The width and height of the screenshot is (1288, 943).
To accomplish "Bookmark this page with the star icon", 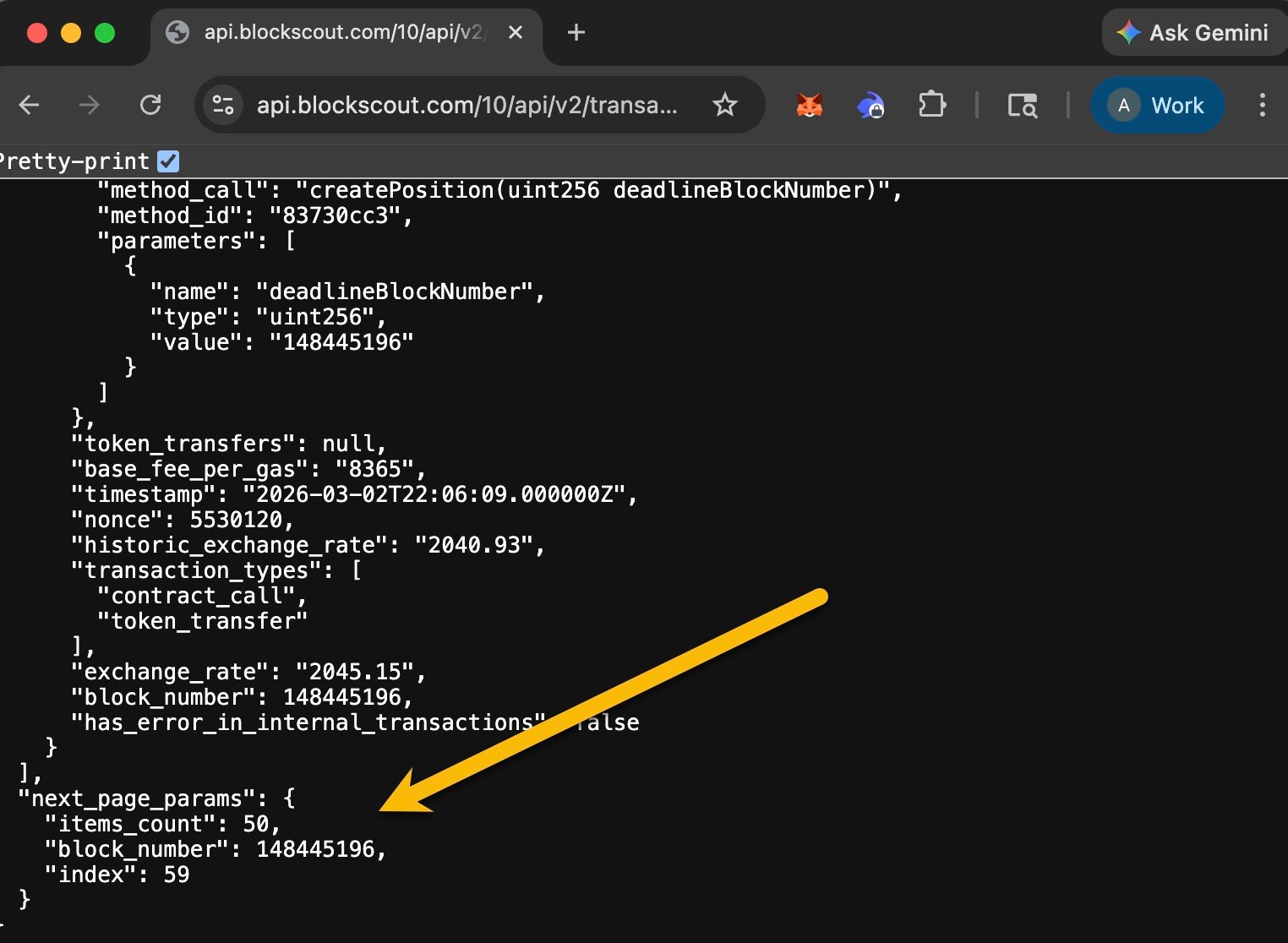I will click(x=725, y=105).
